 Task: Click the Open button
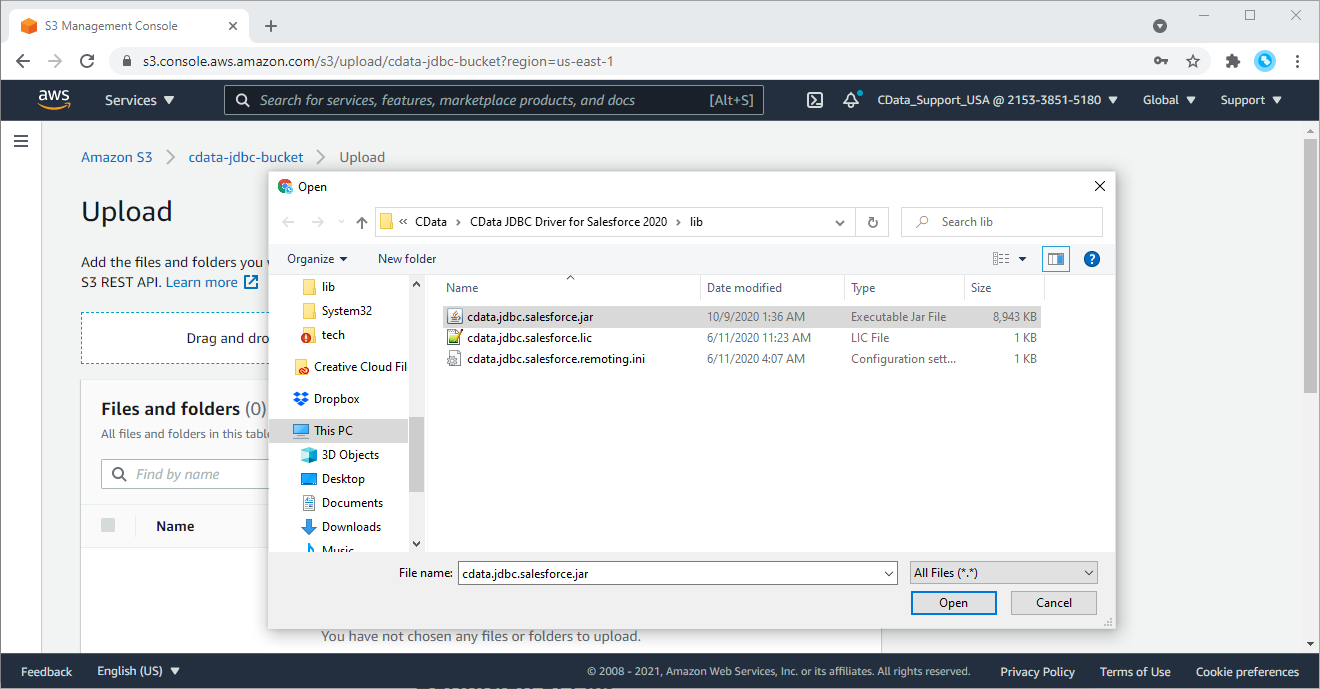coord(953,603)
